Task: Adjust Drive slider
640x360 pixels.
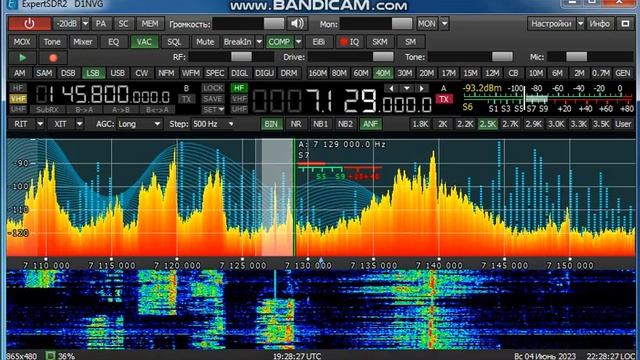Action: tap(351, 57)
